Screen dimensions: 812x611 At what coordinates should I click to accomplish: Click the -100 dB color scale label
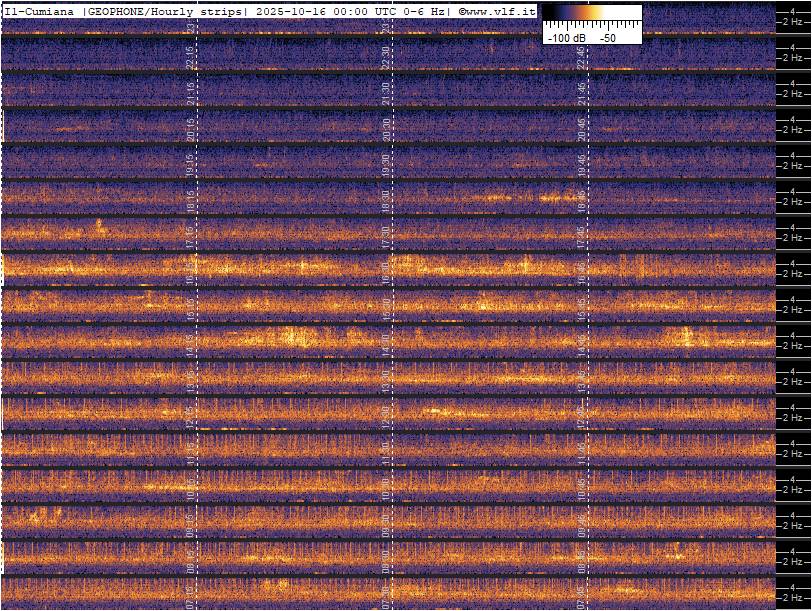(x=565, y=37)
